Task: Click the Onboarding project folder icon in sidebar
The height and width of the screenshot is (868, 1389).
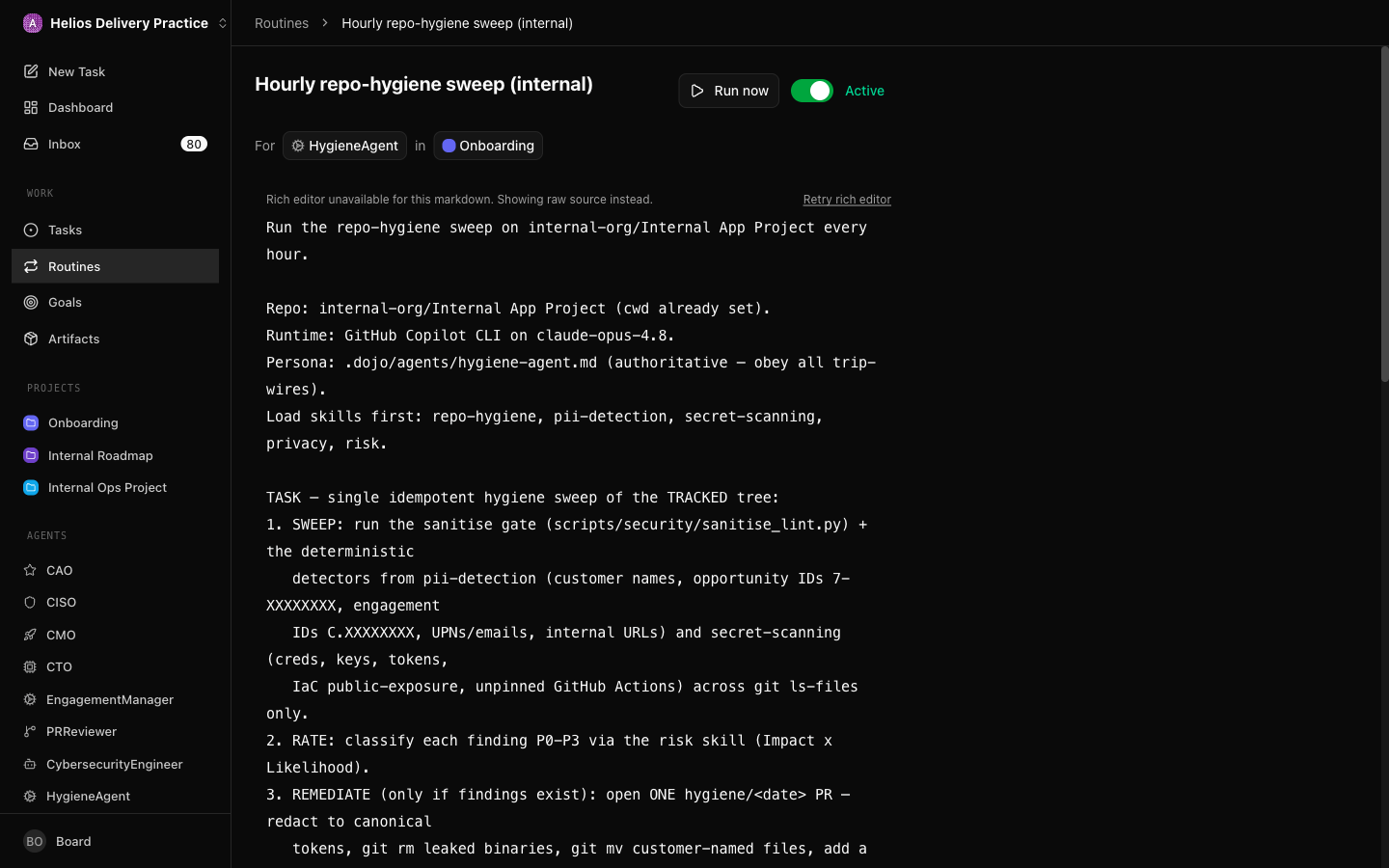Action: [31, 422]
